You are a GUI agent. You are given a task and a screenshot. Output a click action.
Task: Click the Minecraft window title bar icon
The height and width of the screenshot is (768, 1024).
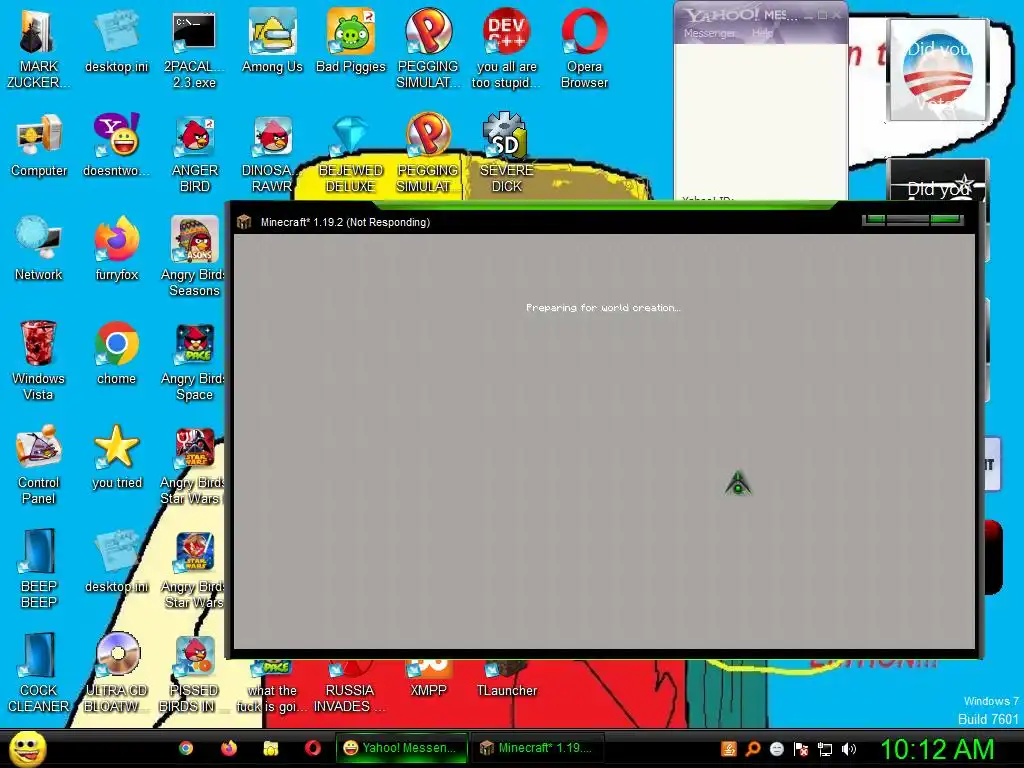pyautogui.click(x=244, y=222)
